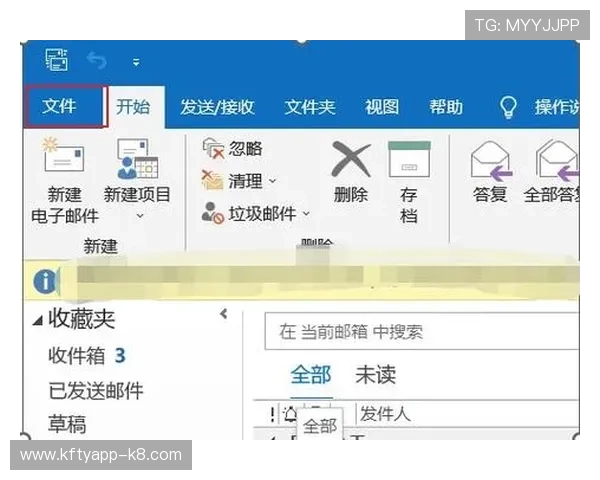
Task: Click the 全部答复 reply-all icon
Action: tap(558, 161)
